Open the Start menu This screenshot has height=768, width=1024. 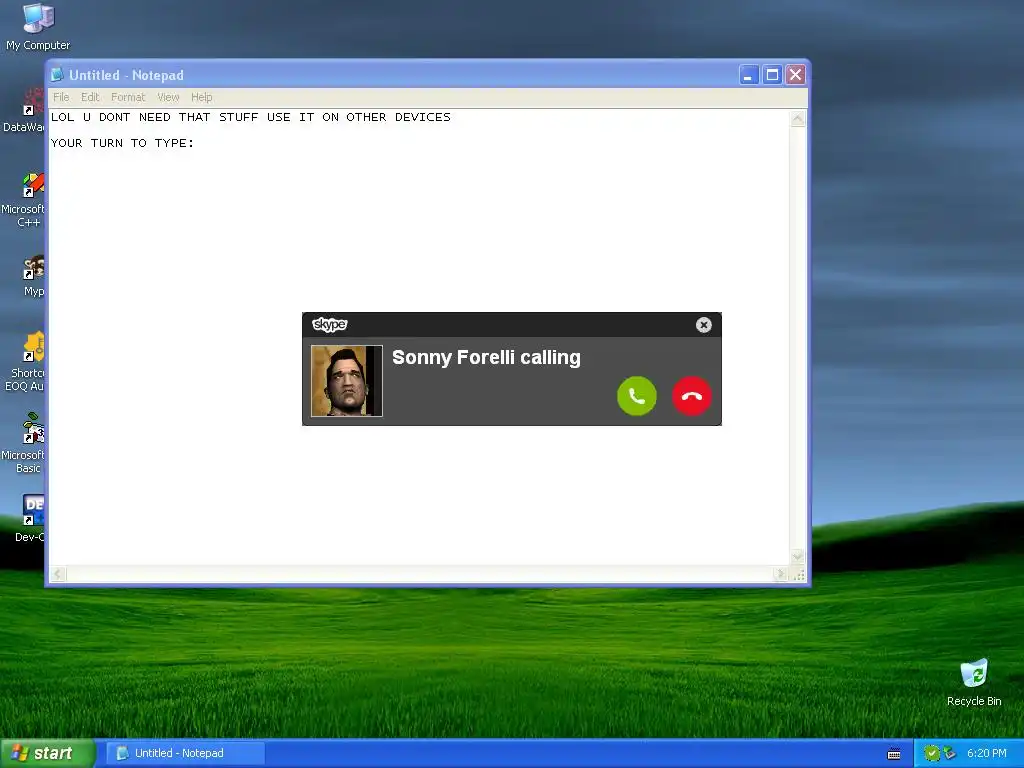47,753
